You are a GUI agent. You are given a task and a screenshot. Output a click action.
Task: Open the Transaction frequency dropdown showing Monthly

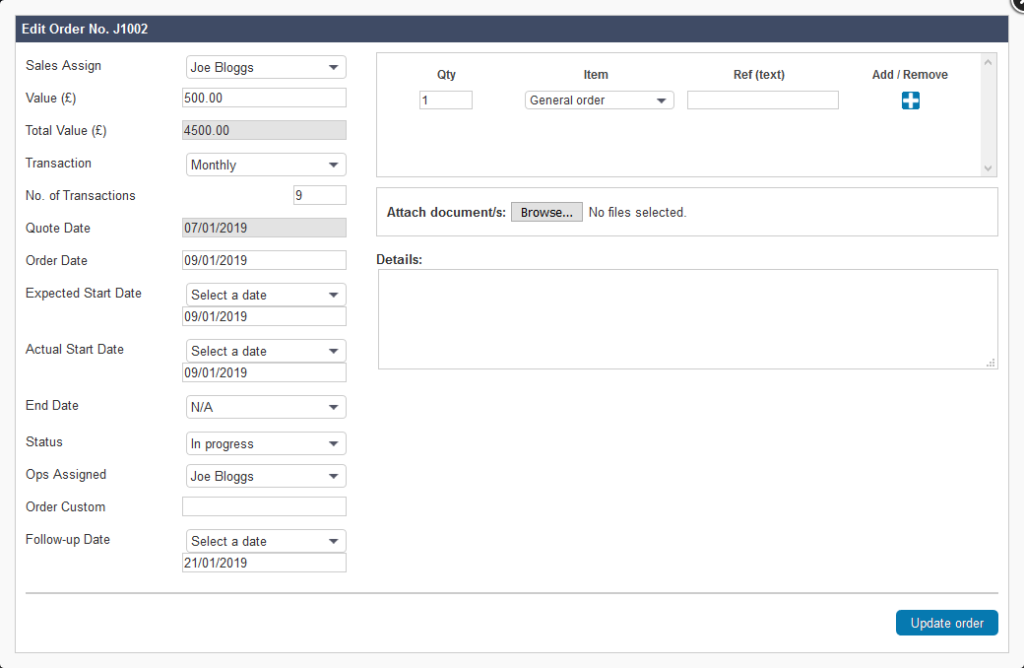pos(264,164)
